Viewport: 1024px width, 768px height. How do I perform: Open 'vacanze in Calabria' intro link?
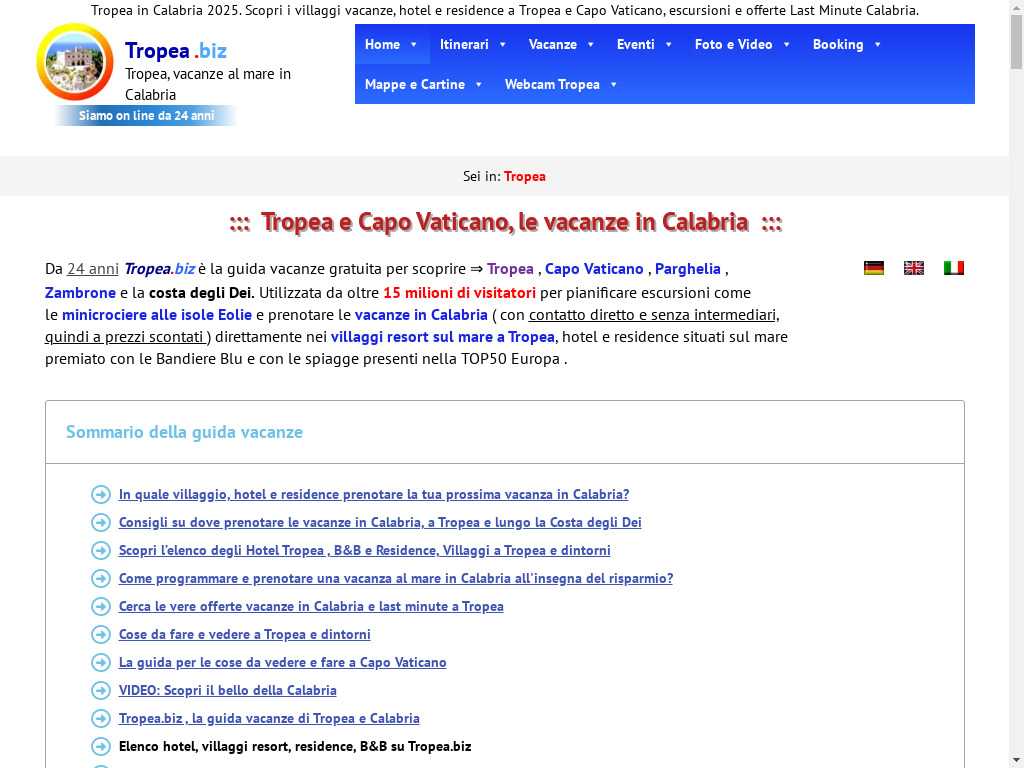pyautogui.click(x=421, y=315)
